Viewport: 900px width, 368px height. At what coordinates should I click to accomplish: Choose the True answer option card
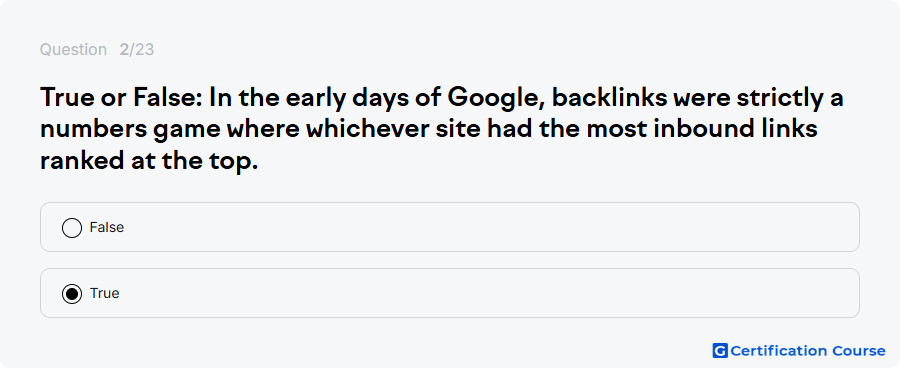click(x=449, y=293)
